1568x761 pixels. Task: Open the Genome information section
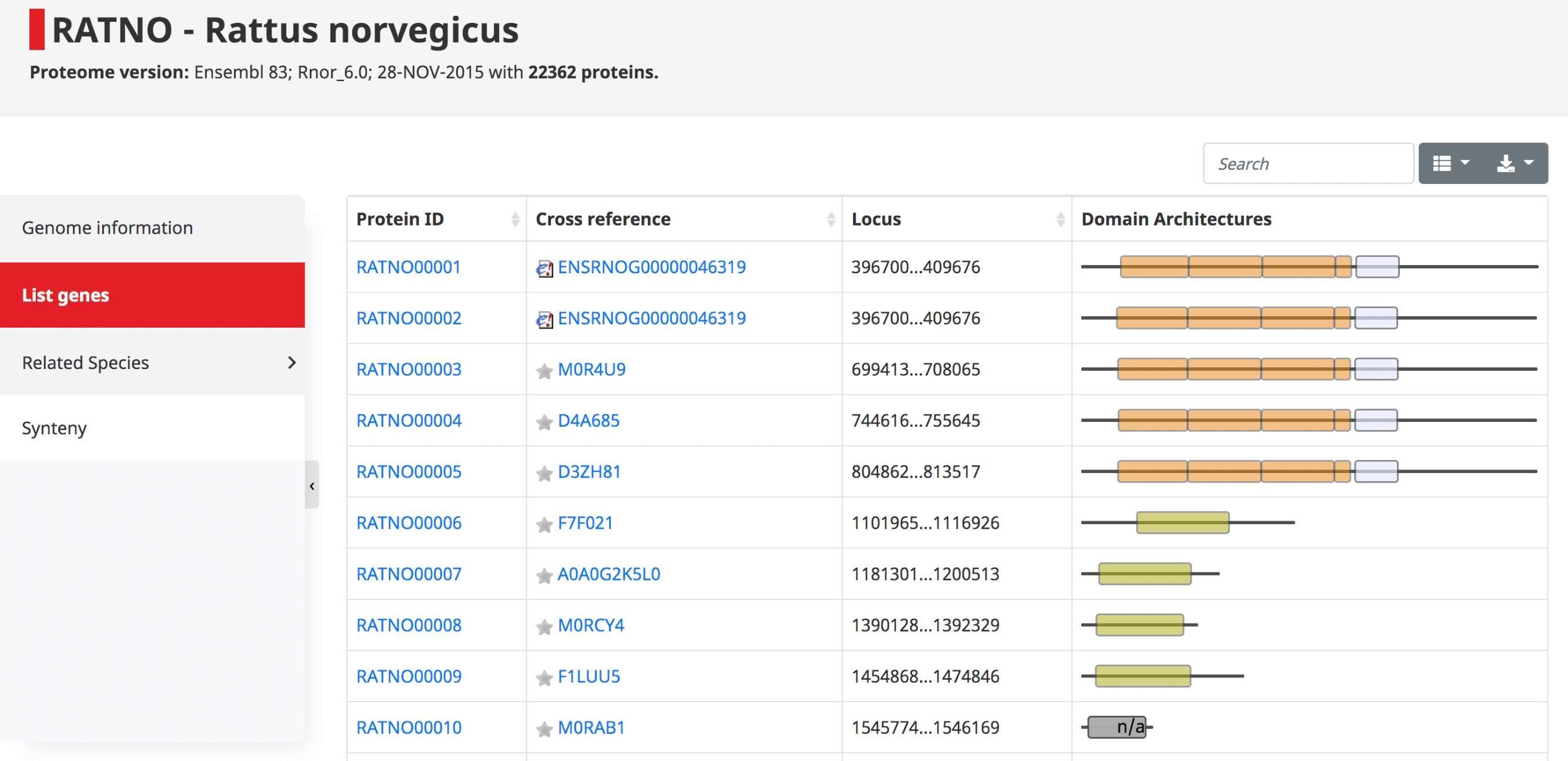(x=107, y=227)
